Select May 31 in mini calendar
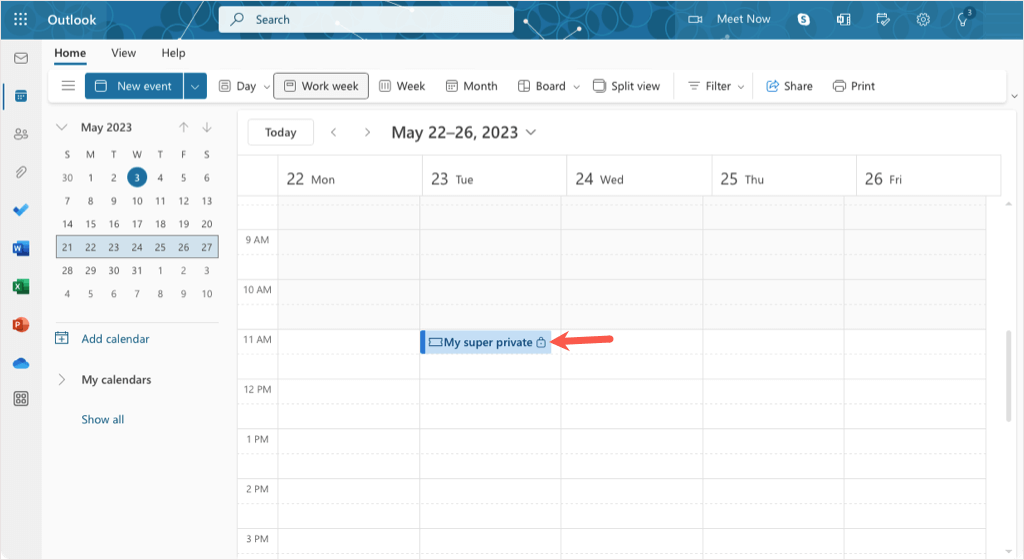 (x=136, y=270)
